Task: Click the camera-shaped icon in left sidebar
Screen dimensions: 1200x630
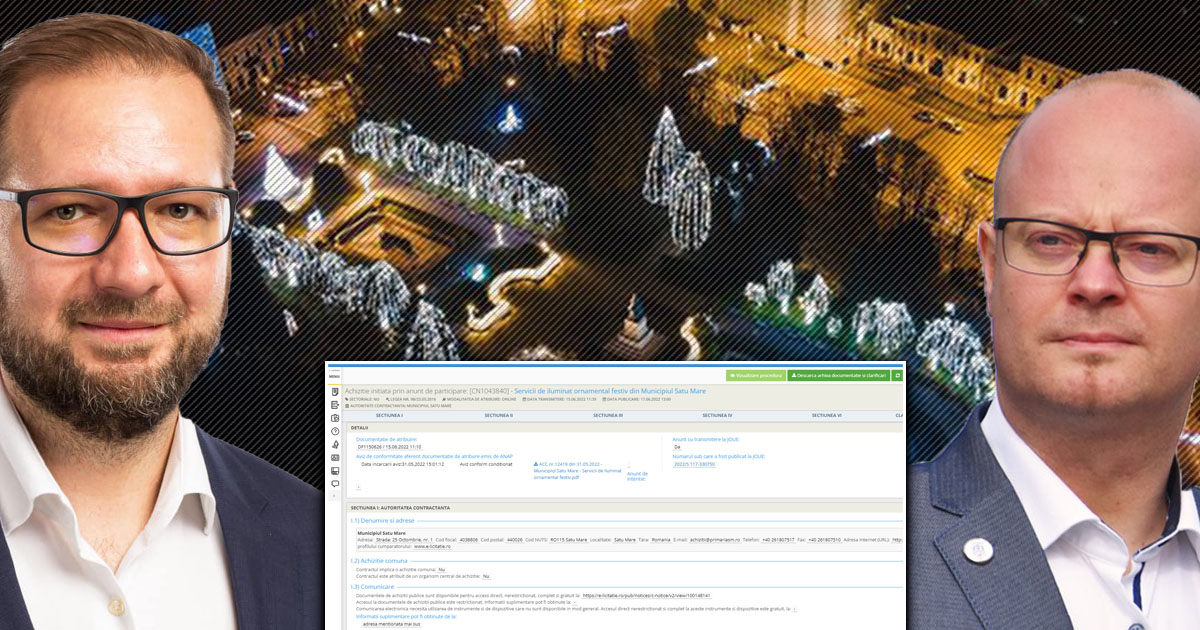Action: coord(335,418)
